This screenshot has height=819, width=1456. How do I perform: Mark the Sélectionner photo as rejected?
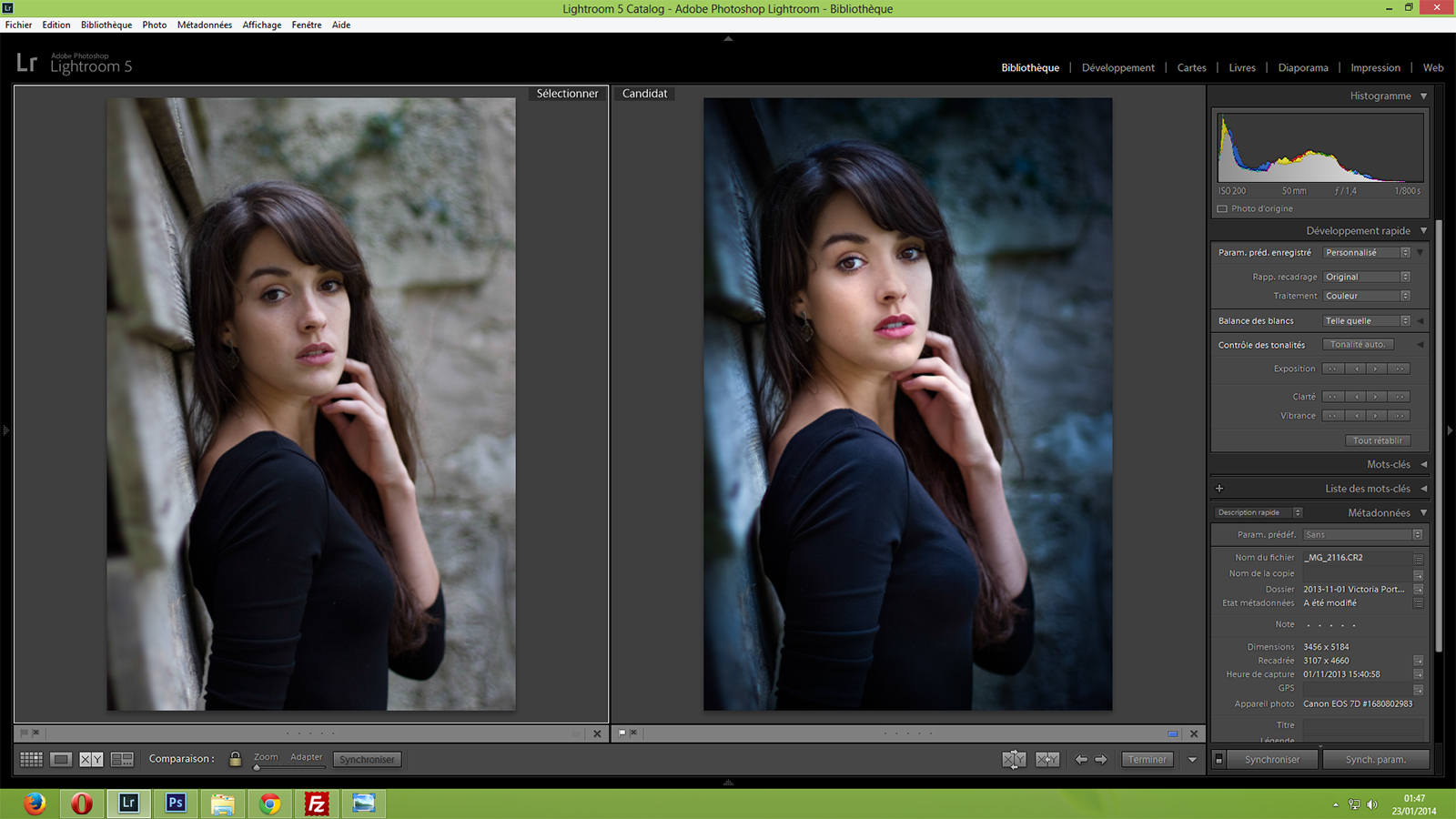click(36, 733)
